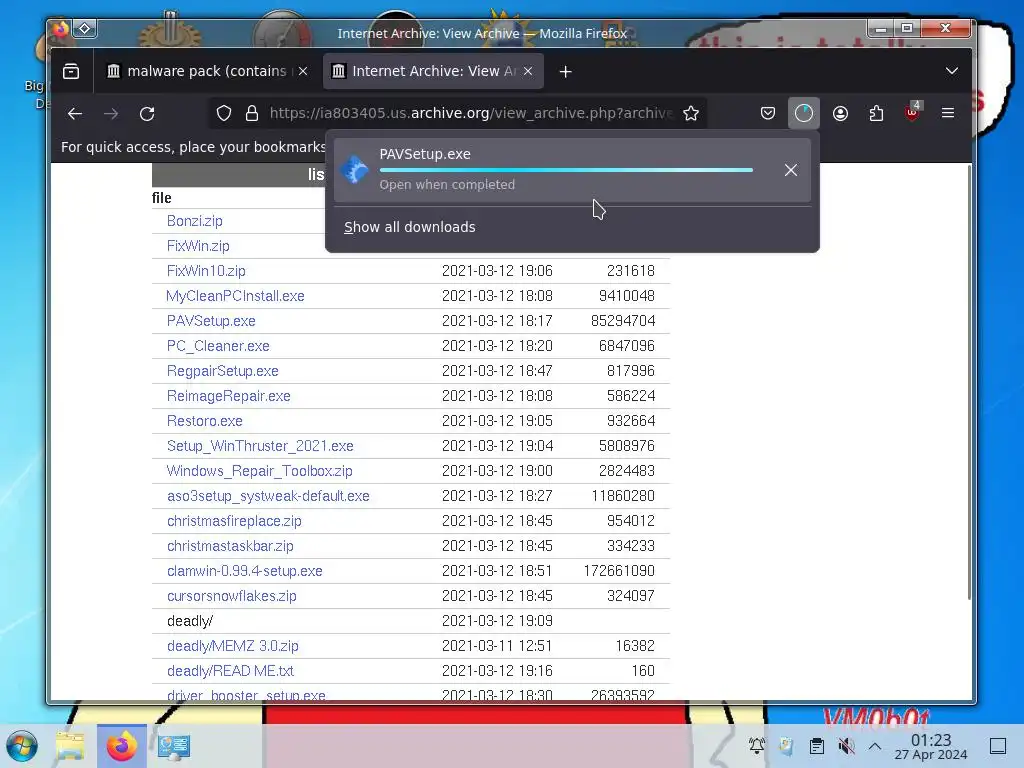Screen dimensions: 1024x768
Task: Open file manager from taskbar
Action: [70, 746]
